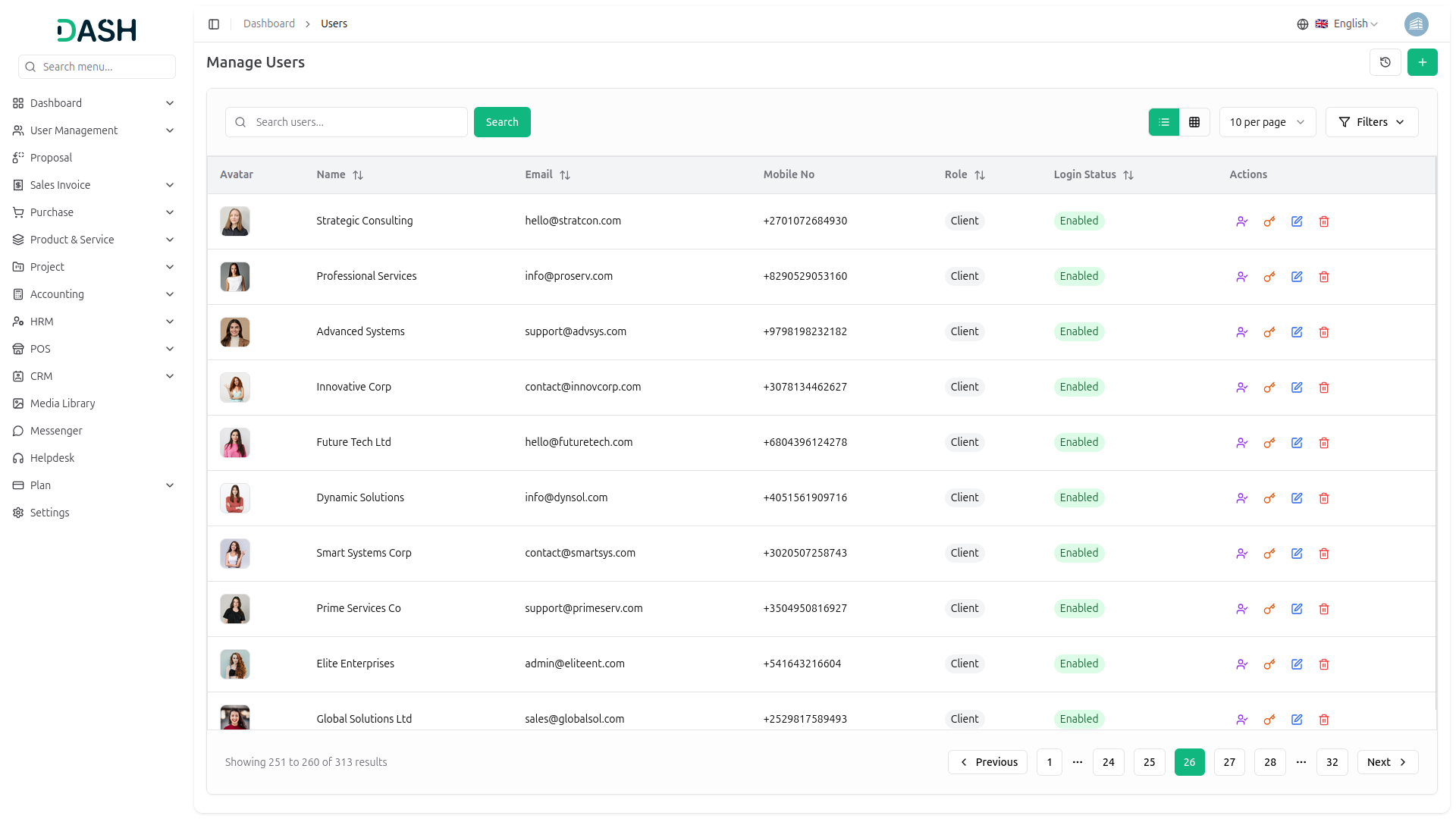Delete the Prime Services Co user

coord(1324,609)
